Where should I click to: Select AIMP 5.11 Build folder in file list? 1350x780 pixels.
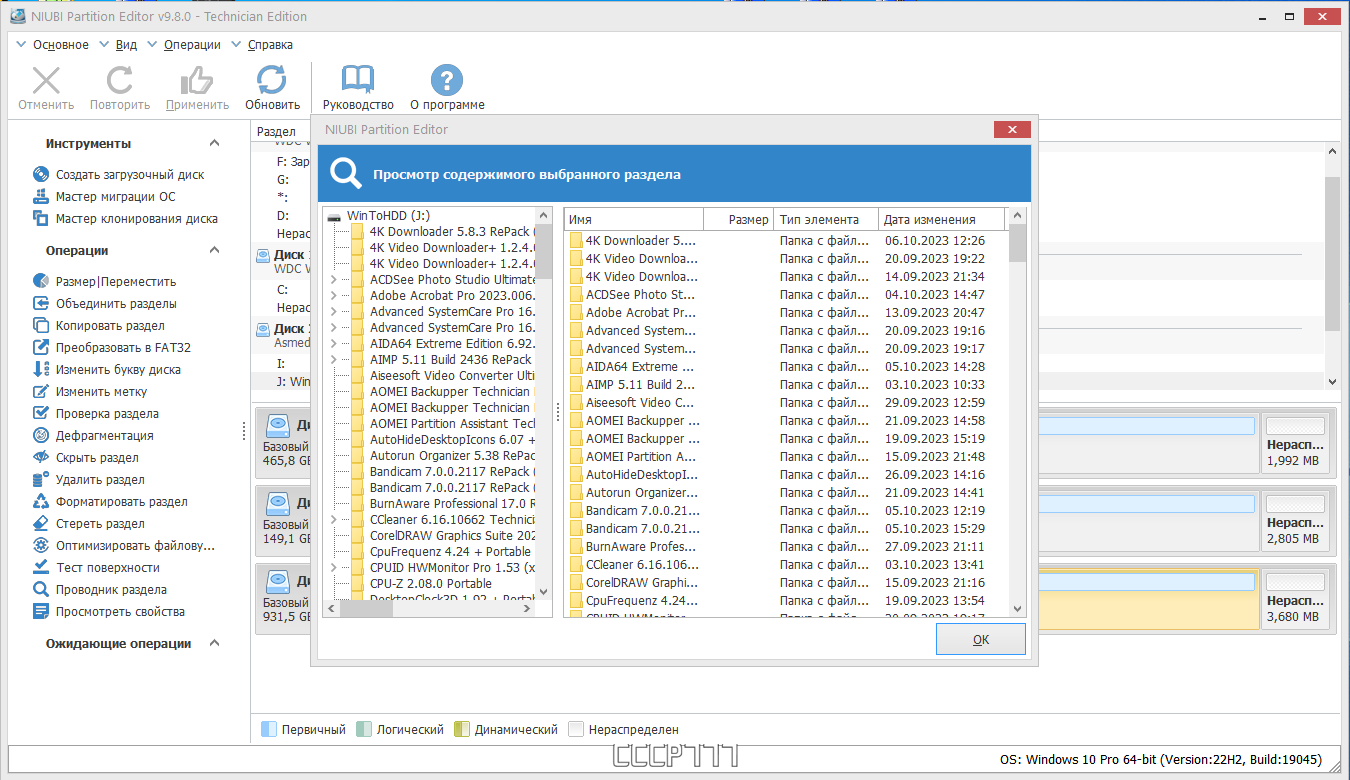(x=640, y=384)
